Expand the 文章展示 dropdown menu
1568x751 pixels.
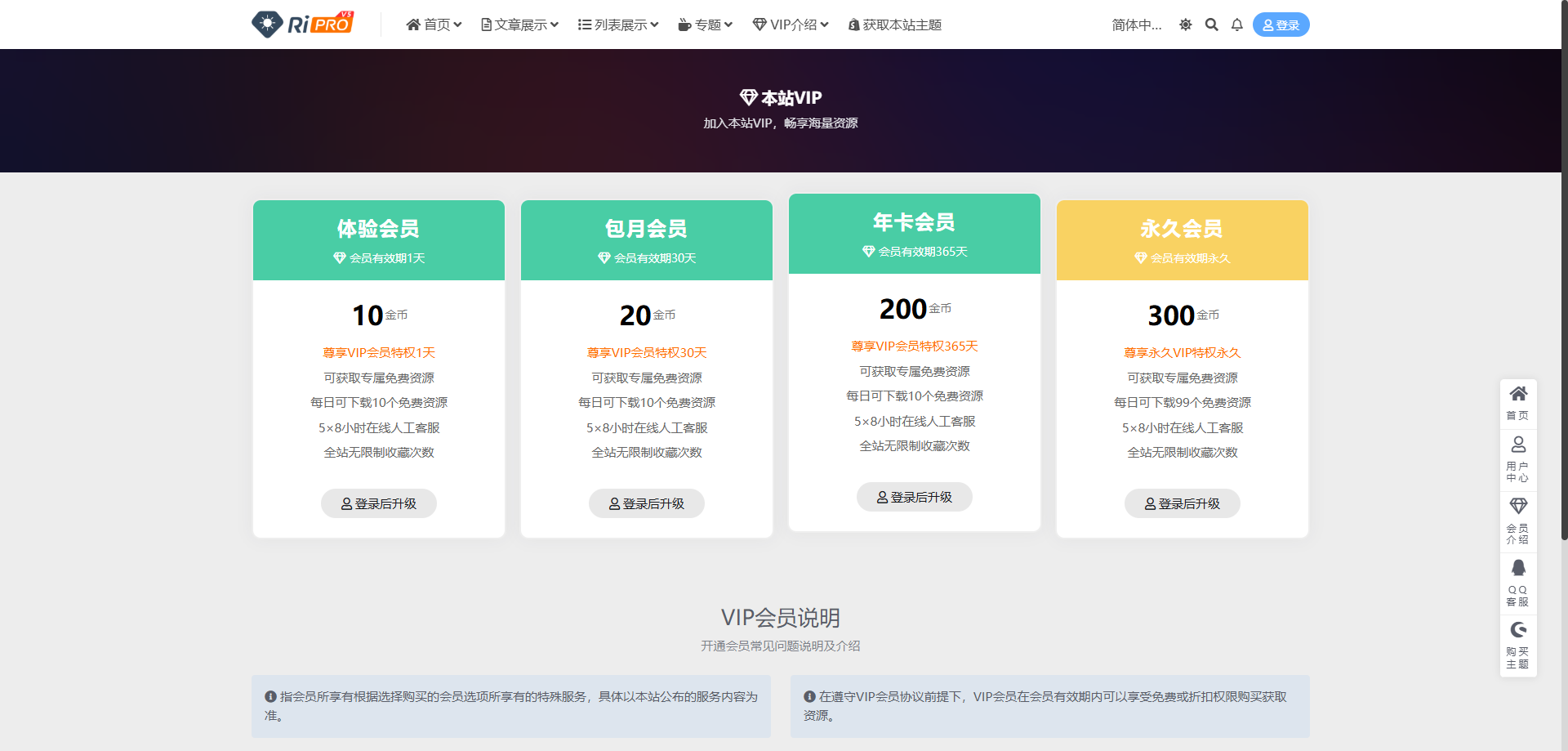pos(519,25)
